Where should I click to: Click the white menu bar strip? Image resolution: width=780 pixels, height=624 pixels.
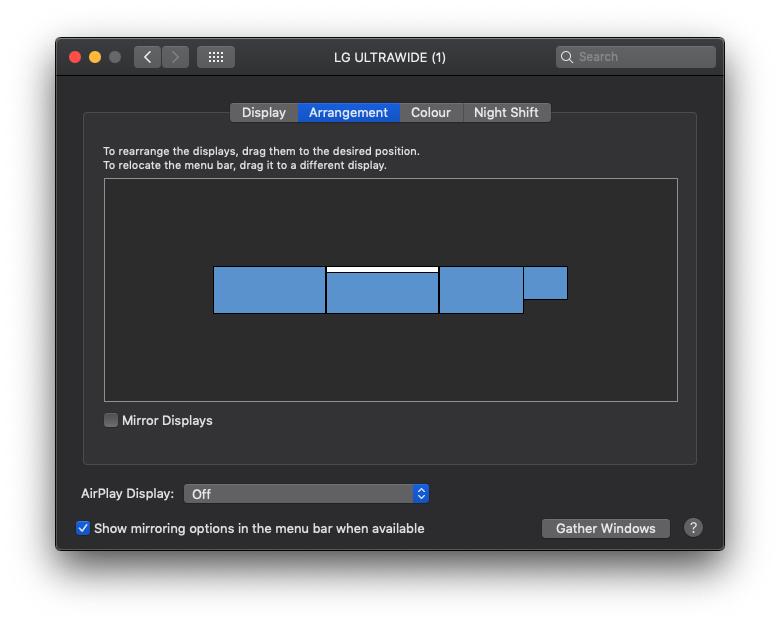point(382,270)
